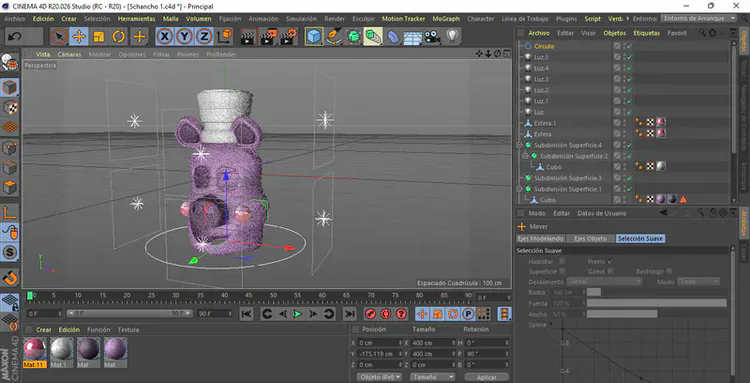Open the Decaimiento Lineal dropdown

point(604,282)
